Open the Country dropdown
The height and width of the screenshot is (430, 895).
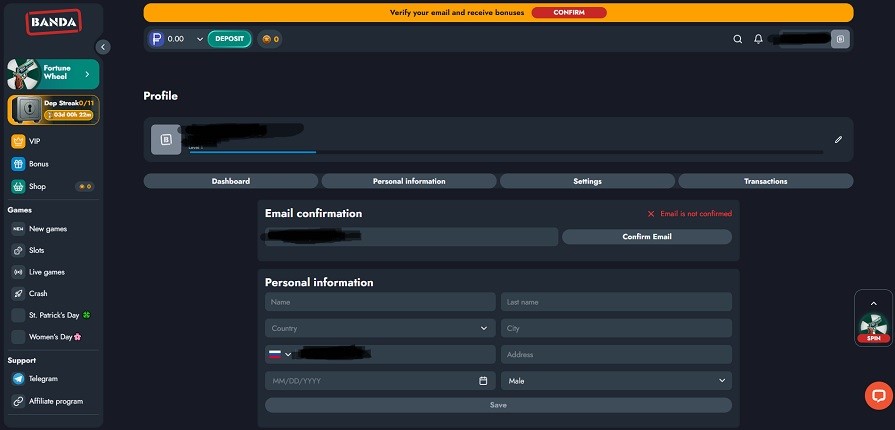click(380, 328)
